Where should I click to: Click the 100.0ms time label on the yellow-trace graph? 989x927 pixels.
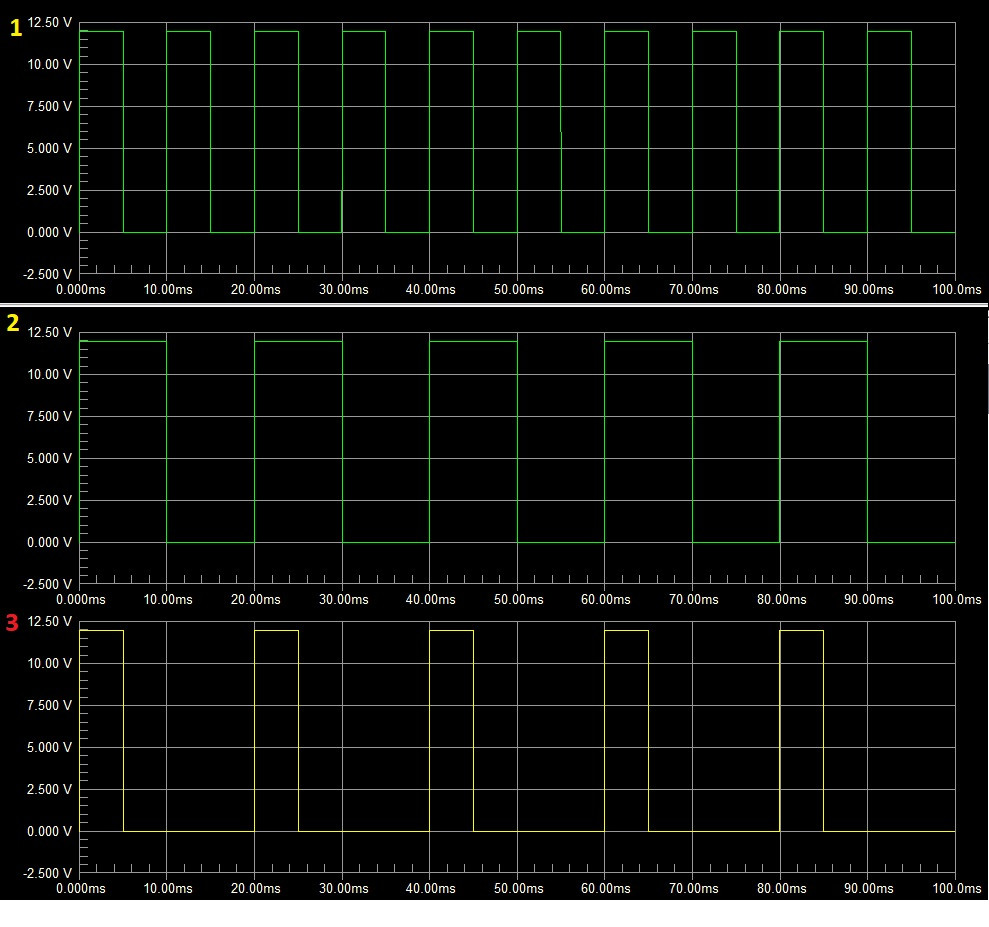(957, 889)
